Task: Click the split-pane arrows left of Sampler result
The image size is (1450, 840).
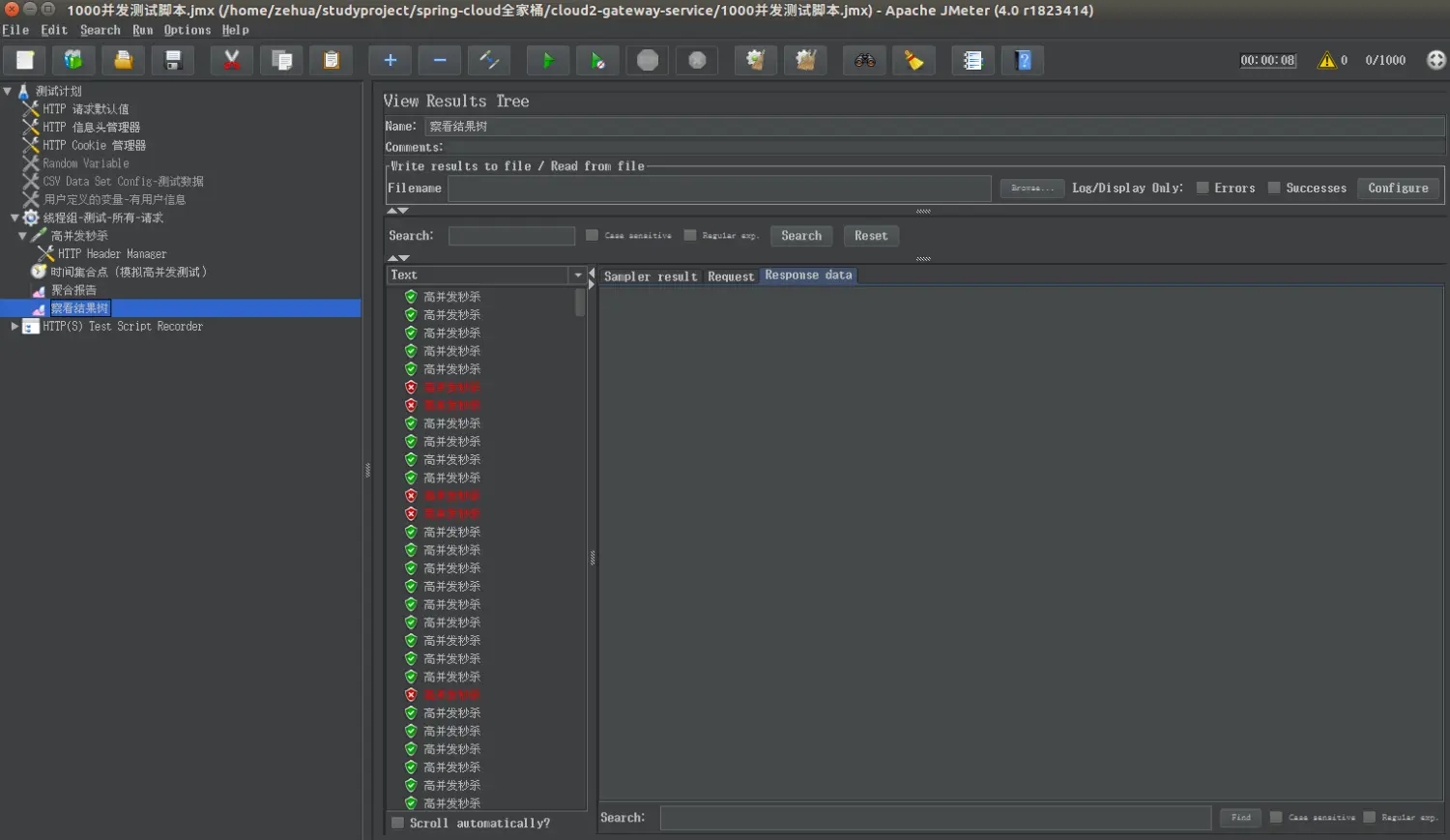Action: click(x=592, y=279)
